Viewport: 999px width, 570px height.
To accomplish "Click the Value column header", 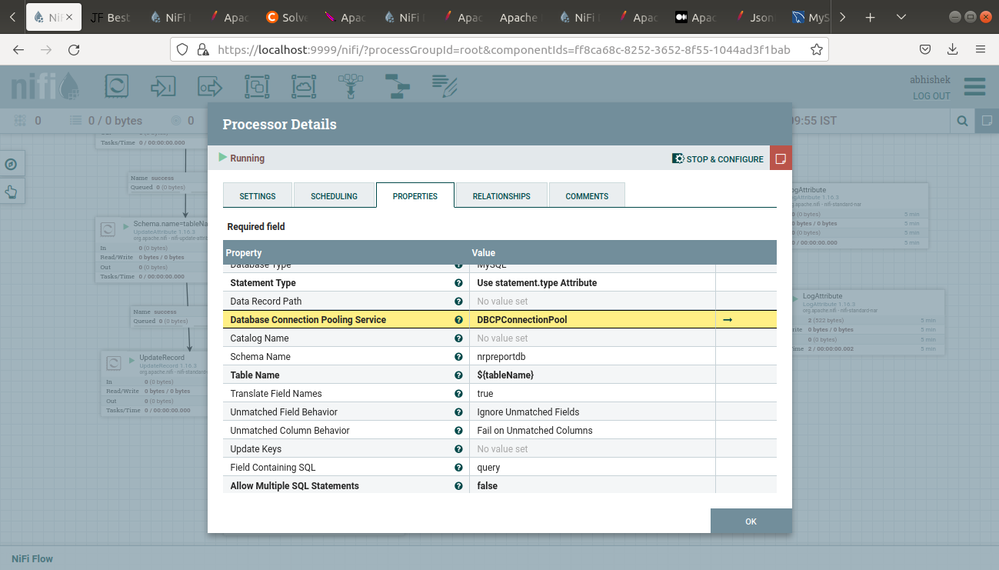I will click(x=592, y=253).
